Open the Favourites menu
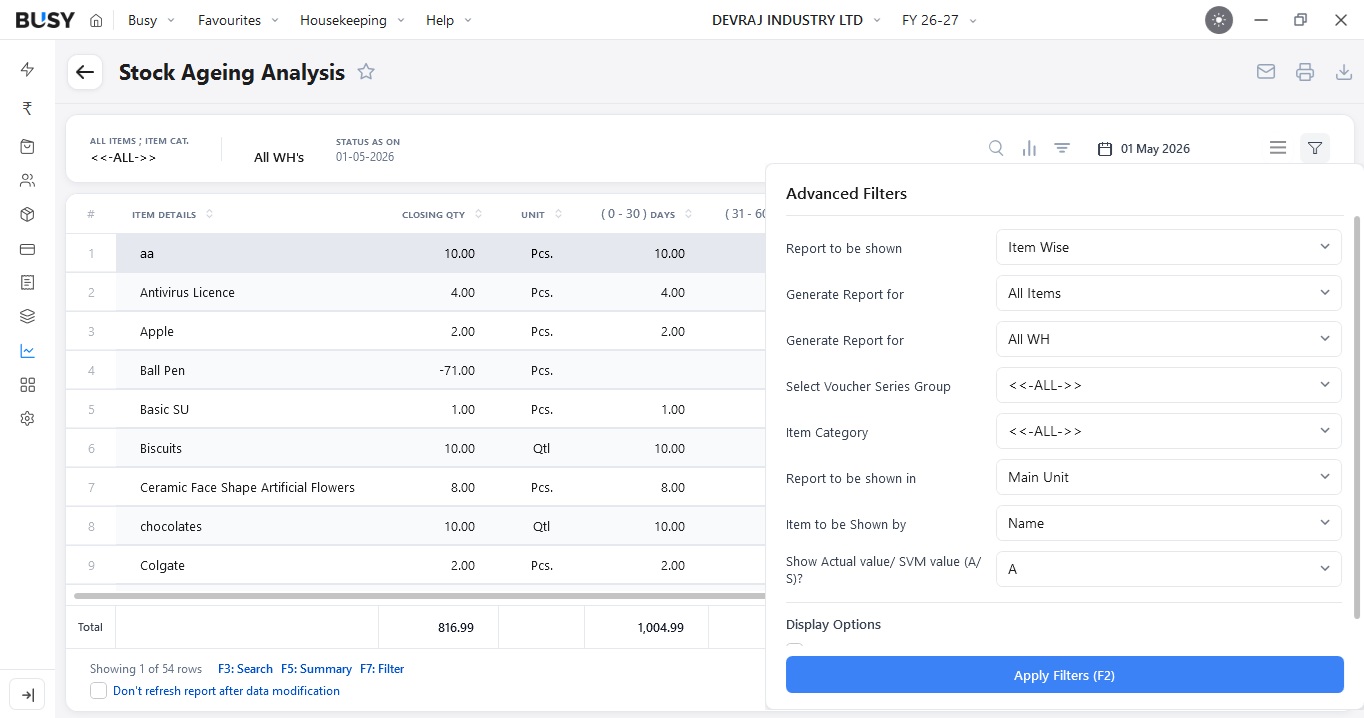Image resolution: width=1364 pixels, height=718 pixels. coord(238,20)
